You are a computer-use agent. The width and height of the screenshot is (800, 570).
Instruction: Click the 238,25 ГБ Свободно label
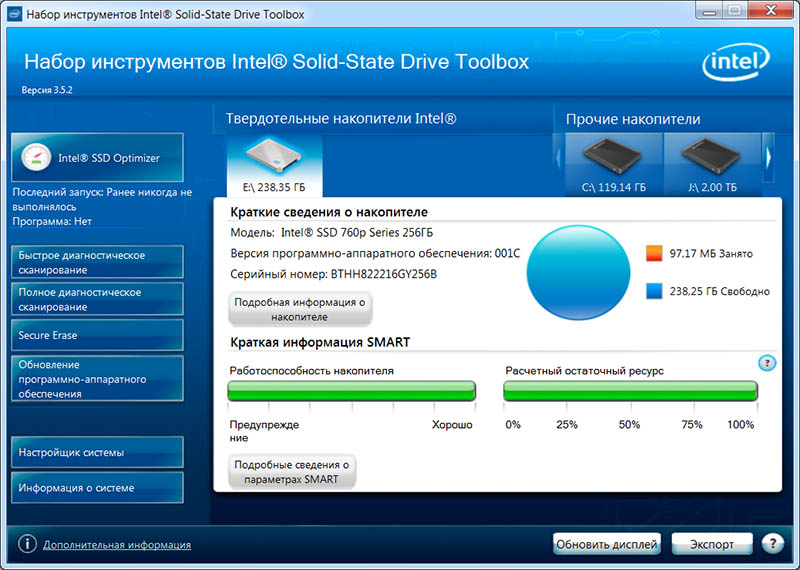[719, 291]
